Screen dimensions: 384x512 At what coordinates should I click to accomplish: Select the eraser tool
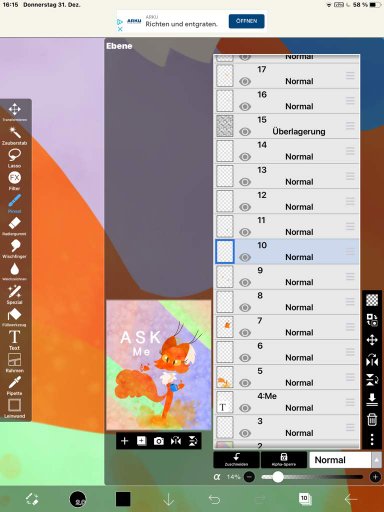point(14,226)
